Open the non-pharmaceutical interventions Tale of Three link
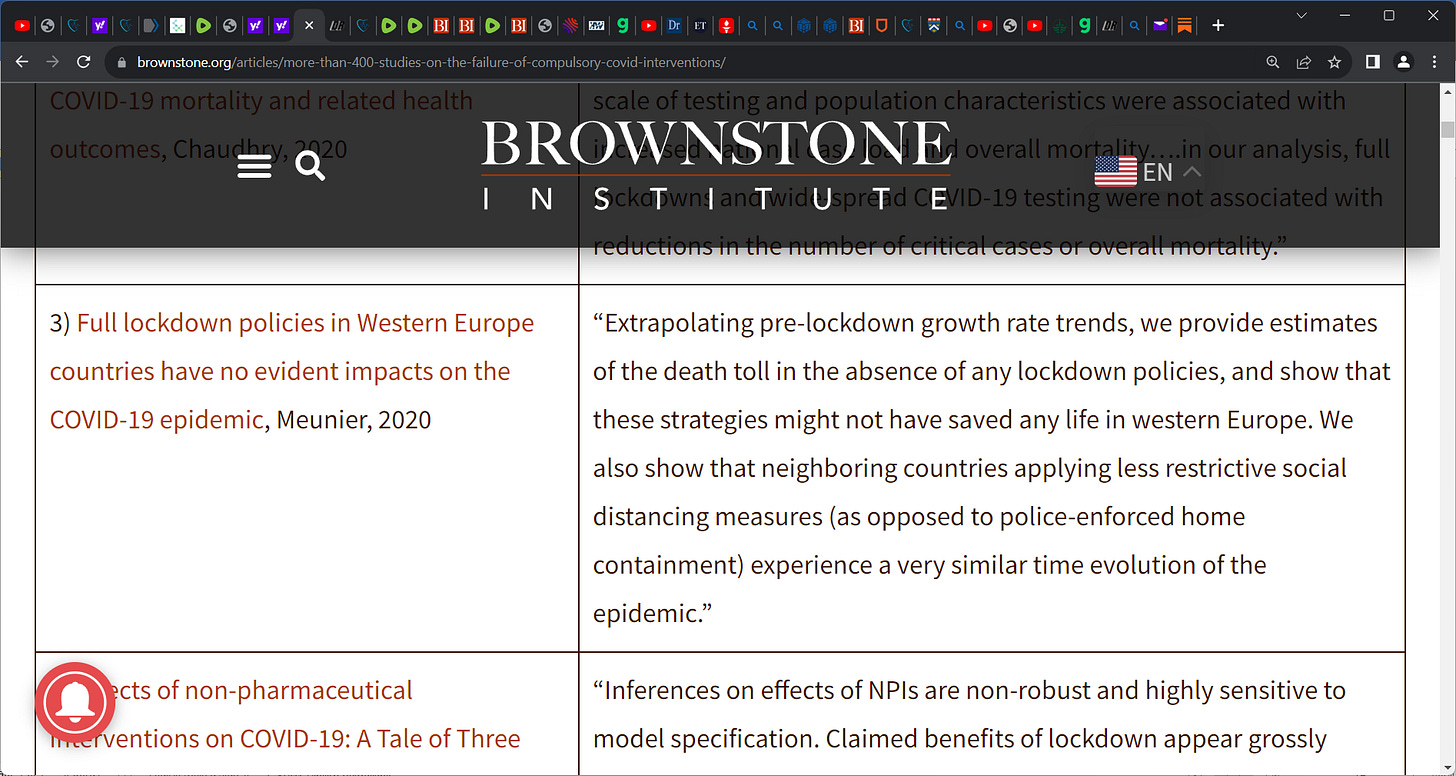Image resolution: width=1456 pixels, height=776 pixels. pyautogui.click(x=285, y=714)
